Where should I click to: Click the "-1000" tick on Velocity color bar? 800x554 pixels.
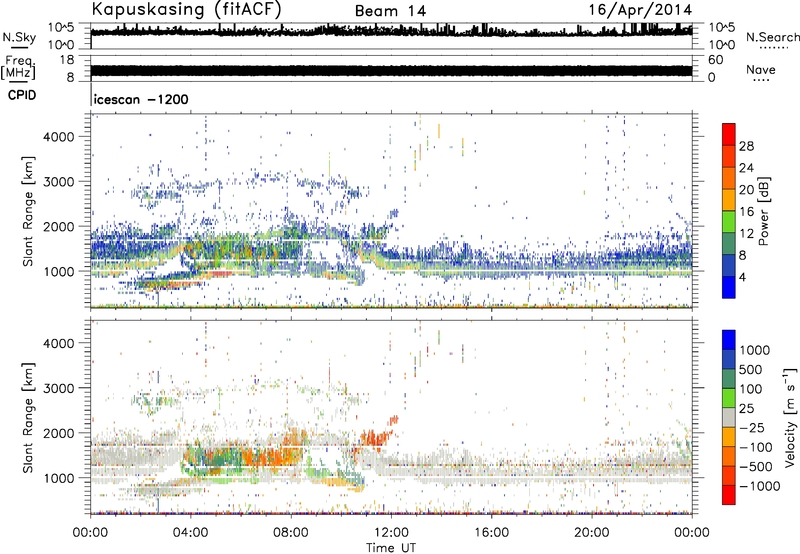(760, 486)
